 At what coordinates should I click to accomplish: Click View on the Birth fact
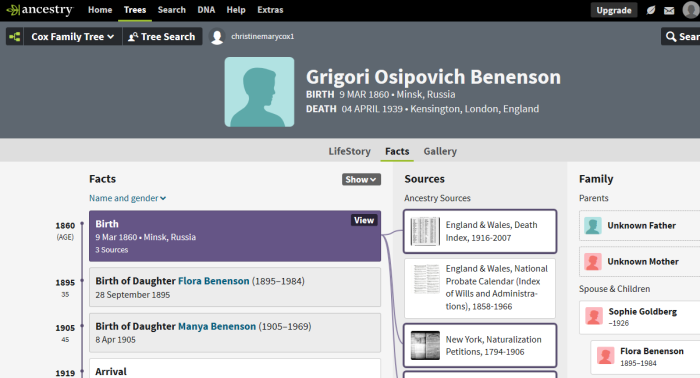[364, 220]
